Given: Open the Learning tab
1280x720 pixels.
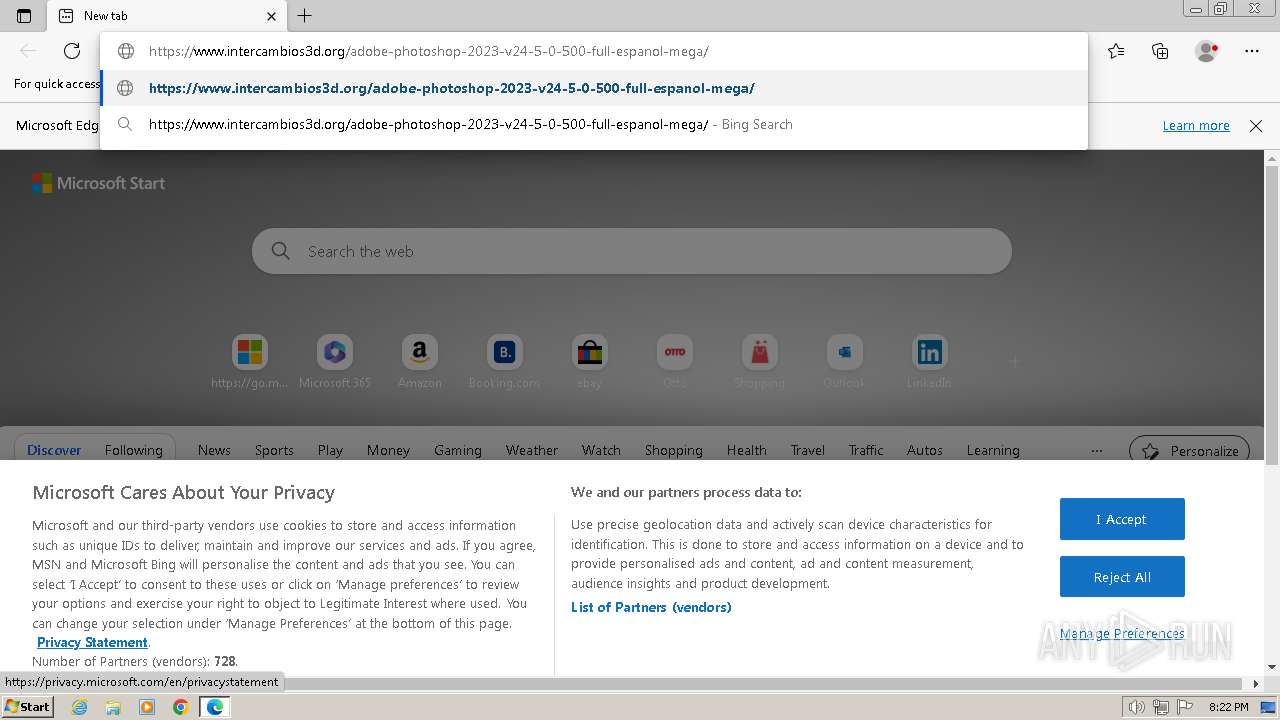Looking at the screenshot, I should pos(993,450).
